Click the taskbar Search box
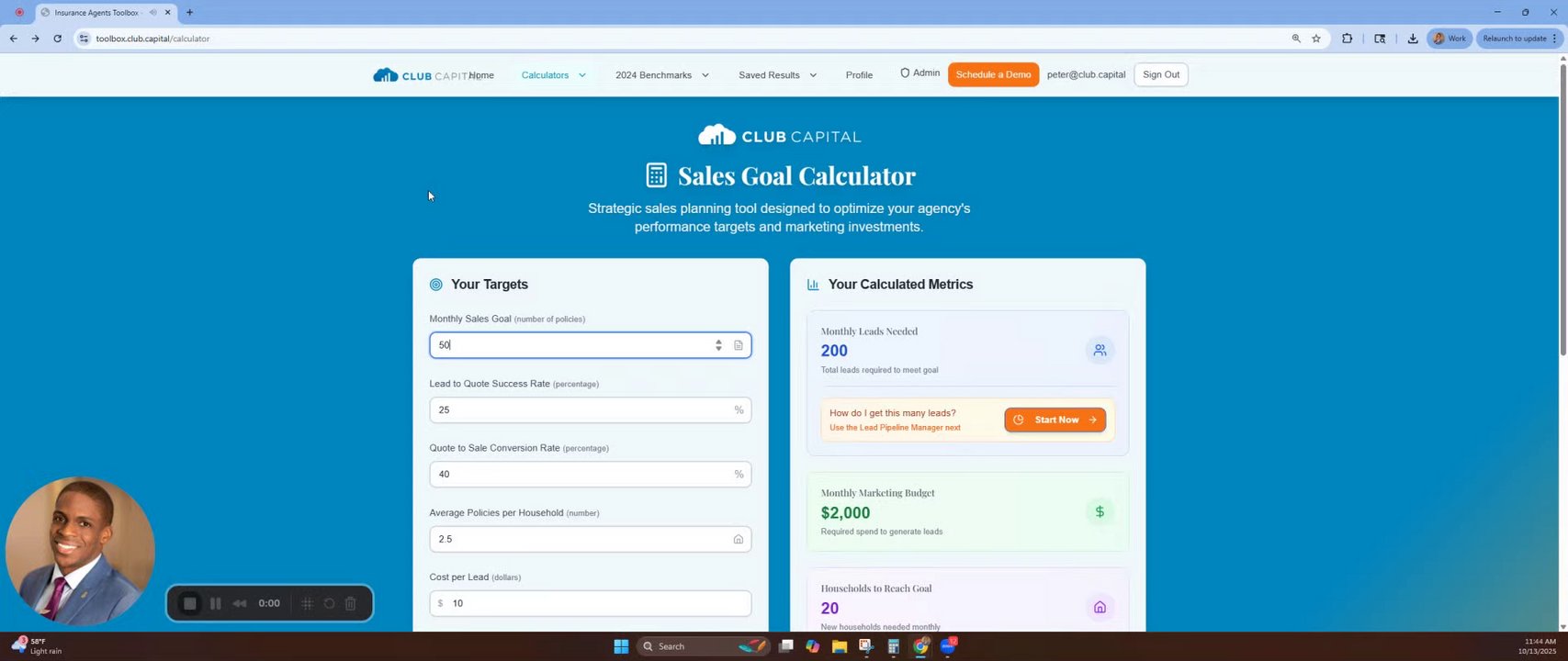The width and height of the screenshot is (1568, 661). coord(704,646)
